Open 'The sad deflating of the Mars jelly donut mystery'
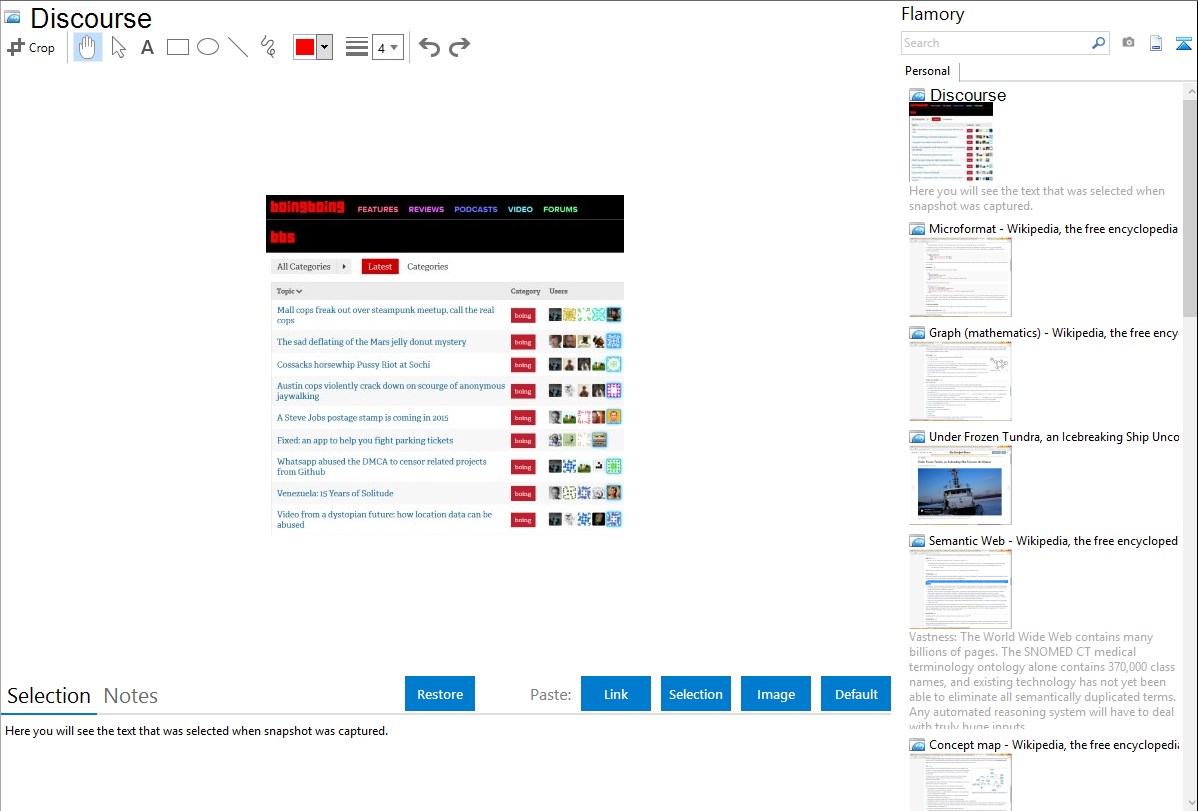 click(x=371, y=342)
